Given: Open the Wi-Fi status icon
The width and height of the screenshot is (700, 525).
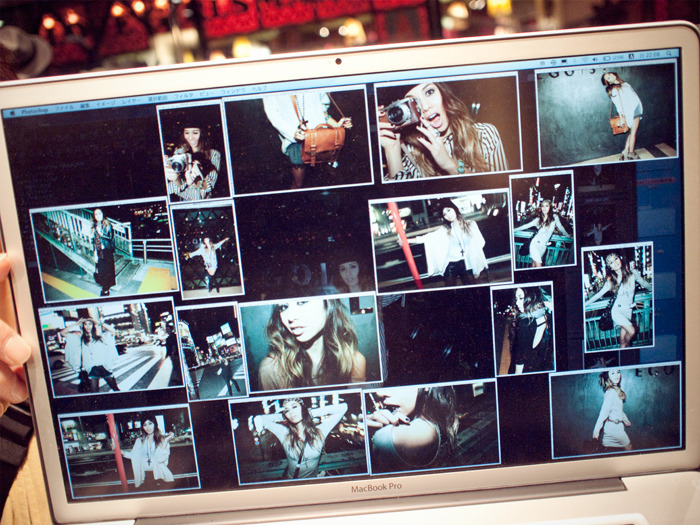Looking at the screenshot, I should point(585,60).
